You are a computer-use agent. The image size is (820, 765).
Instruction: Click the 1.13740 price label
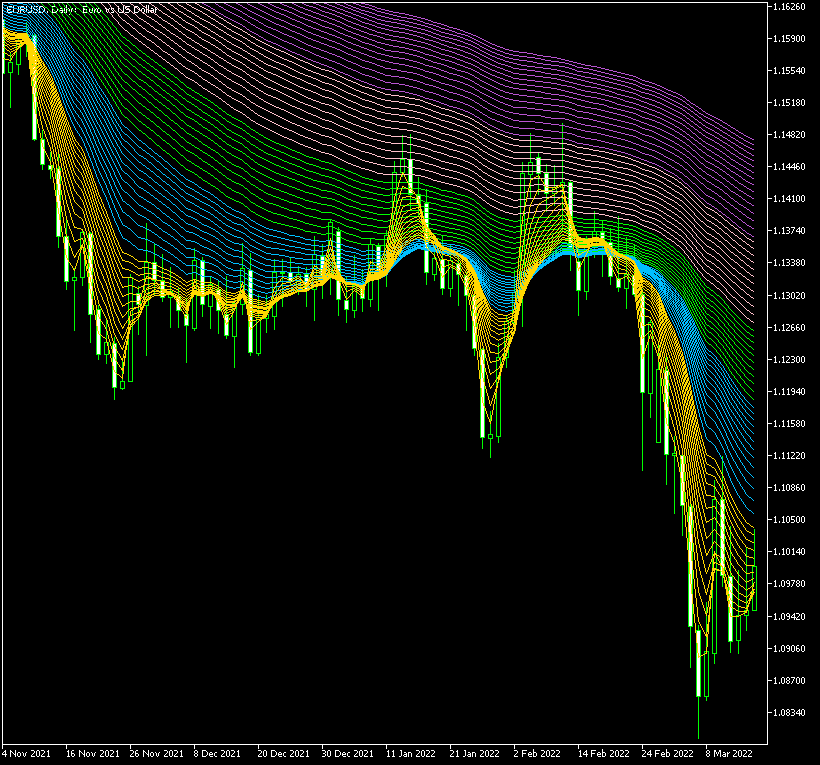coord(789,231)
